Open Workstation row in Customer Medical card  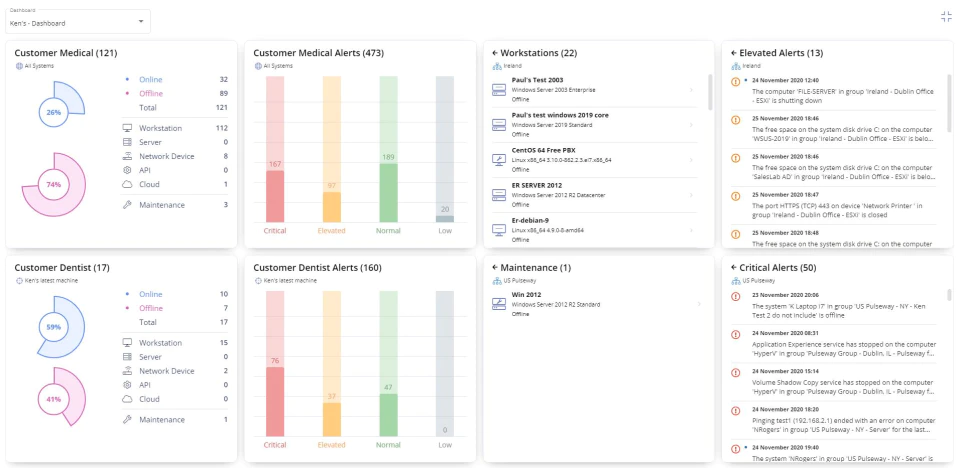coord(175,128)
